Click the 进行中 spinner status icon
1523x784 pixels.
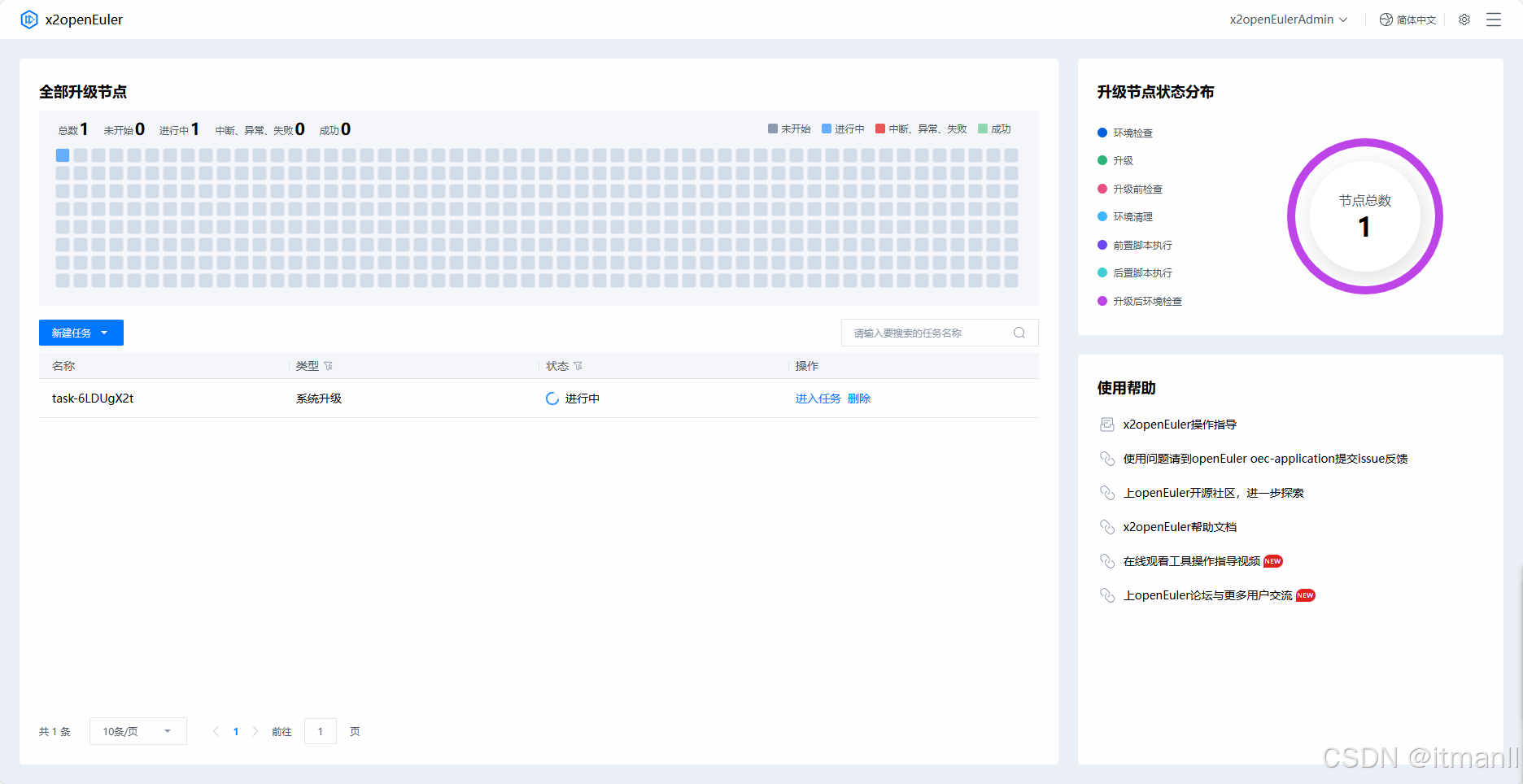click(552, 399)
